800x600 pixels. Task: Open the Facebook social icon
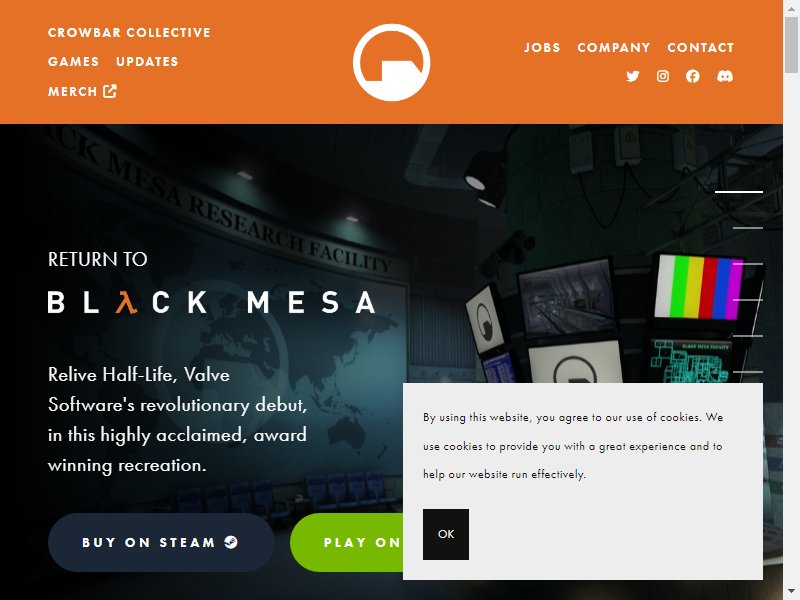(x=693, y=76)
